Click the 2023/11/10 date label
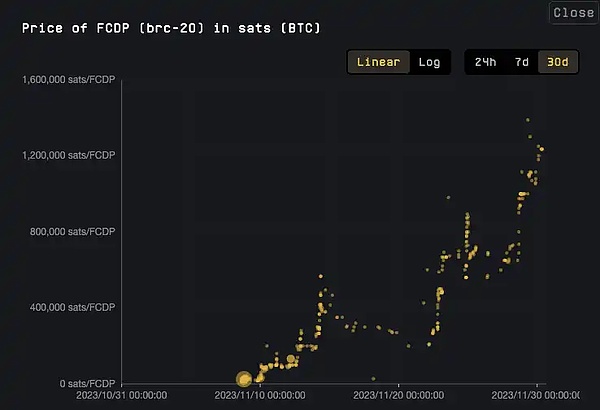The height and width of the screenshot is (410, 600). click(260, 396)
